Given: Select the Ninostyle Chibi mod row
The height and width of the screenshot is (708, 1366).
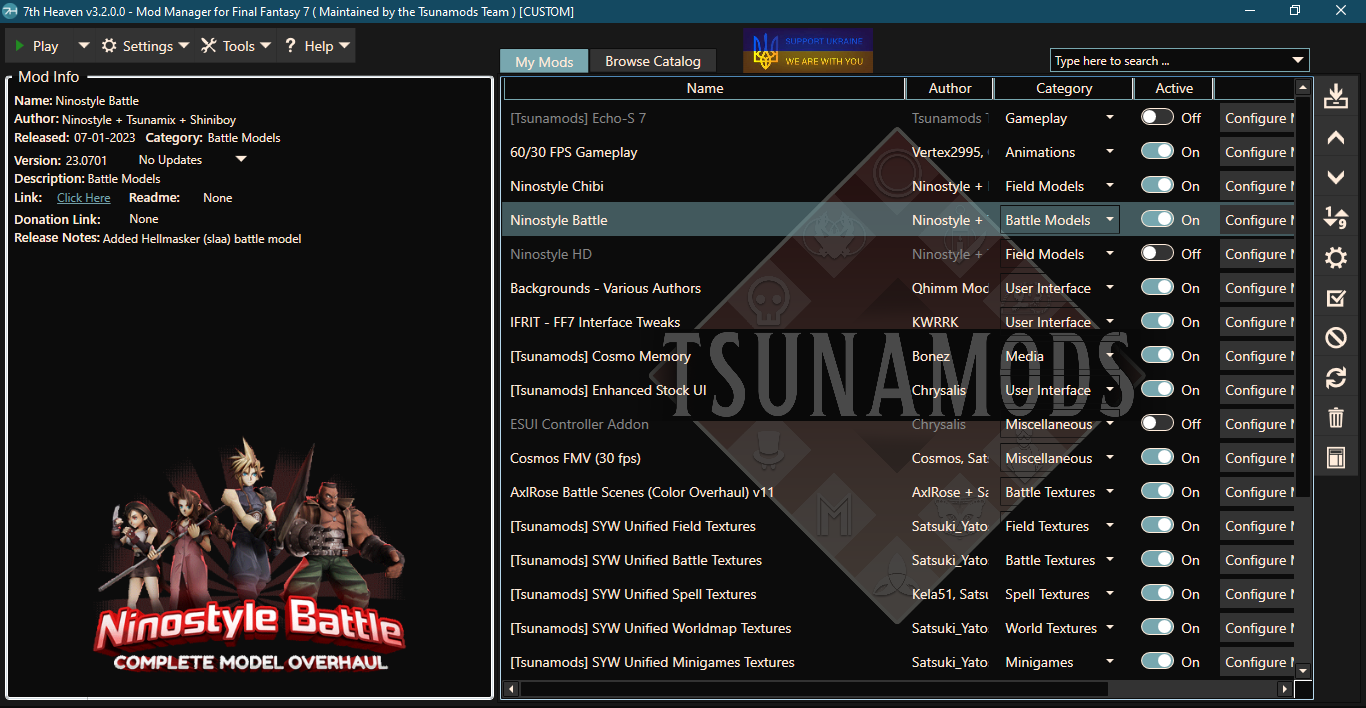Looking at the screenshot, I should pyautogui.click(x=898, y=186).
